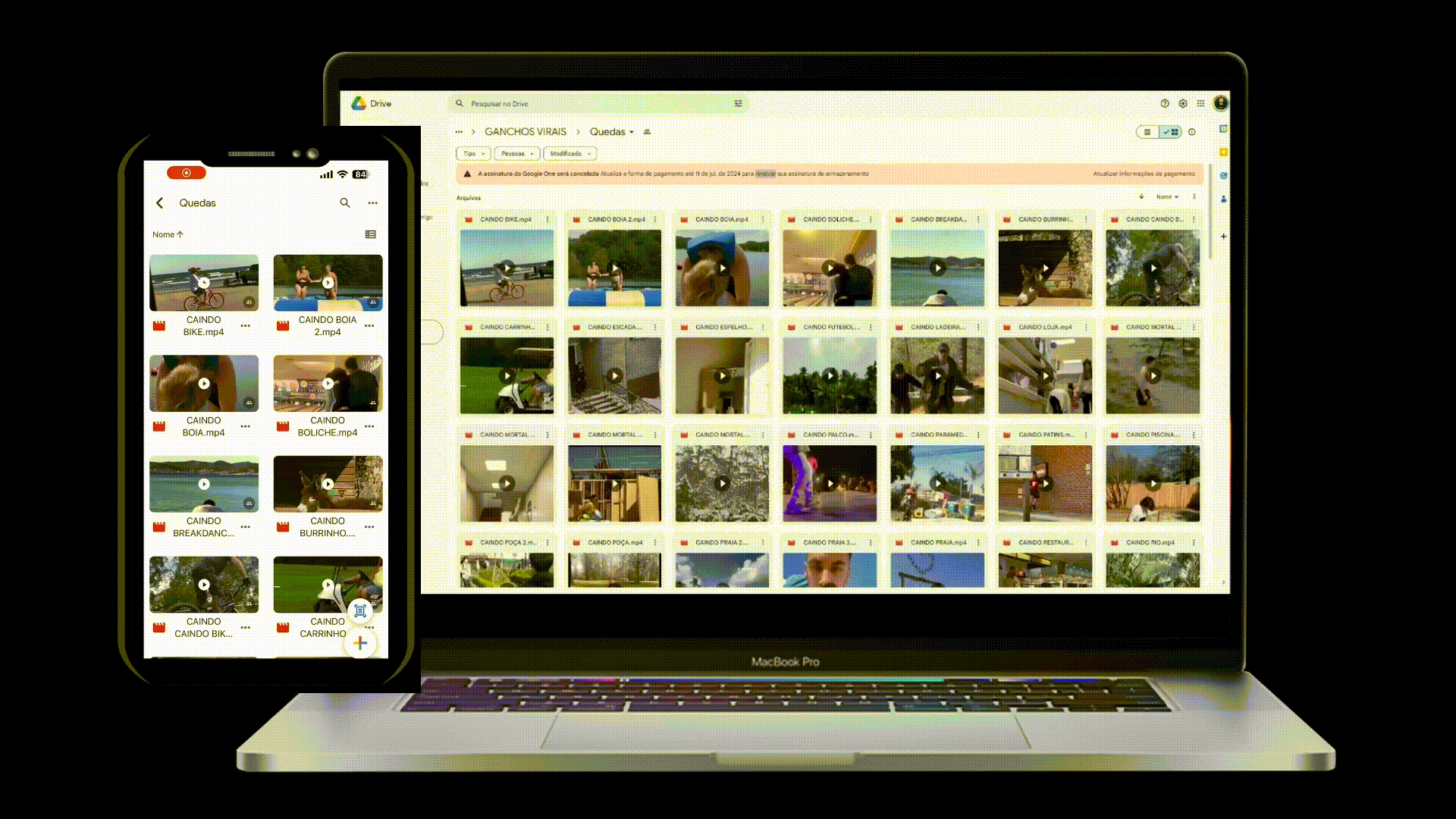Open three-dot menu of CAINDO BIKE.mp4 on laptop
The image size is (1456, 819).
tap(548, 219)
